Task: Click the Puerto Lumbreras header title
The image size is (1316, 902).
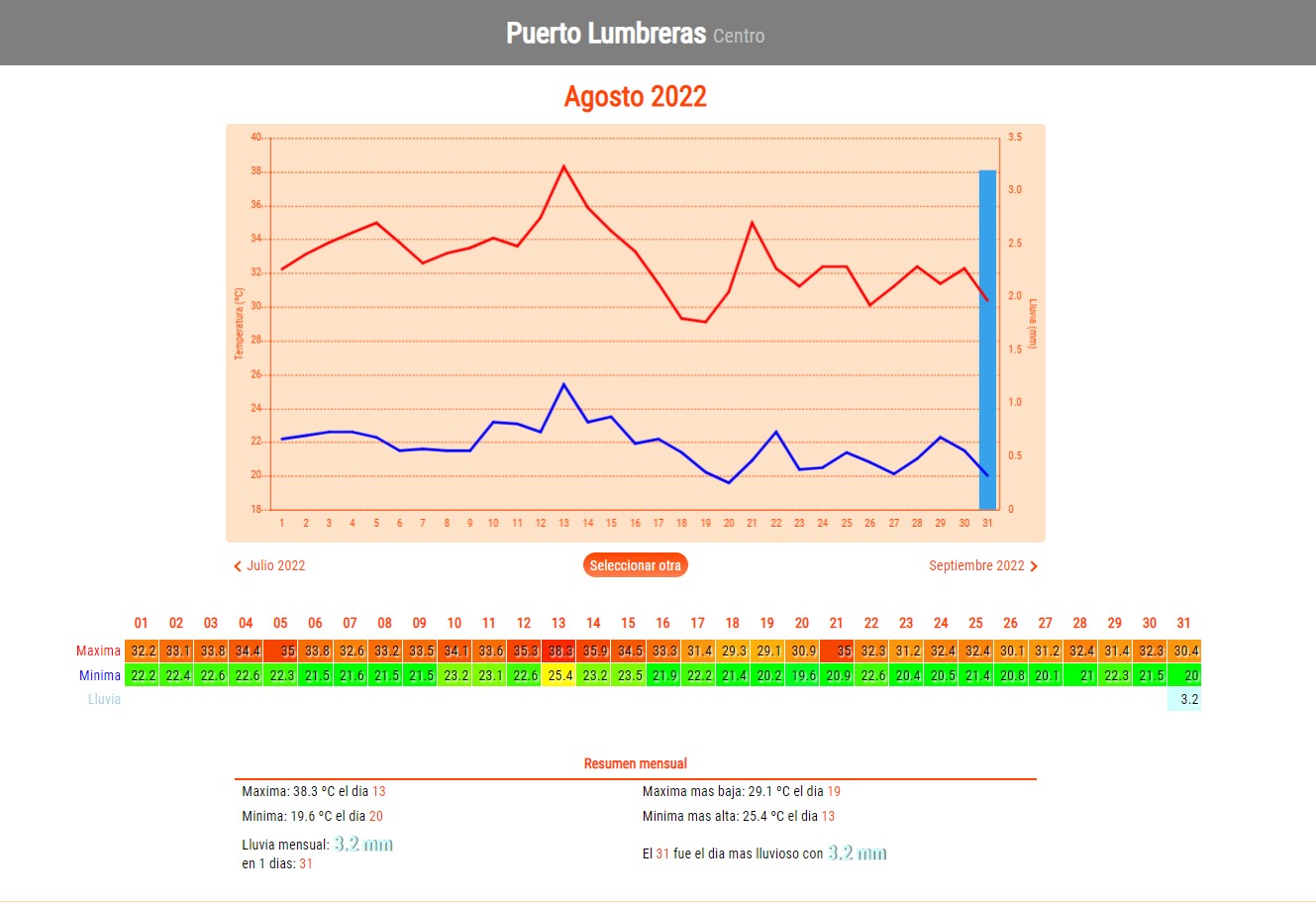Action: point(606,33)
